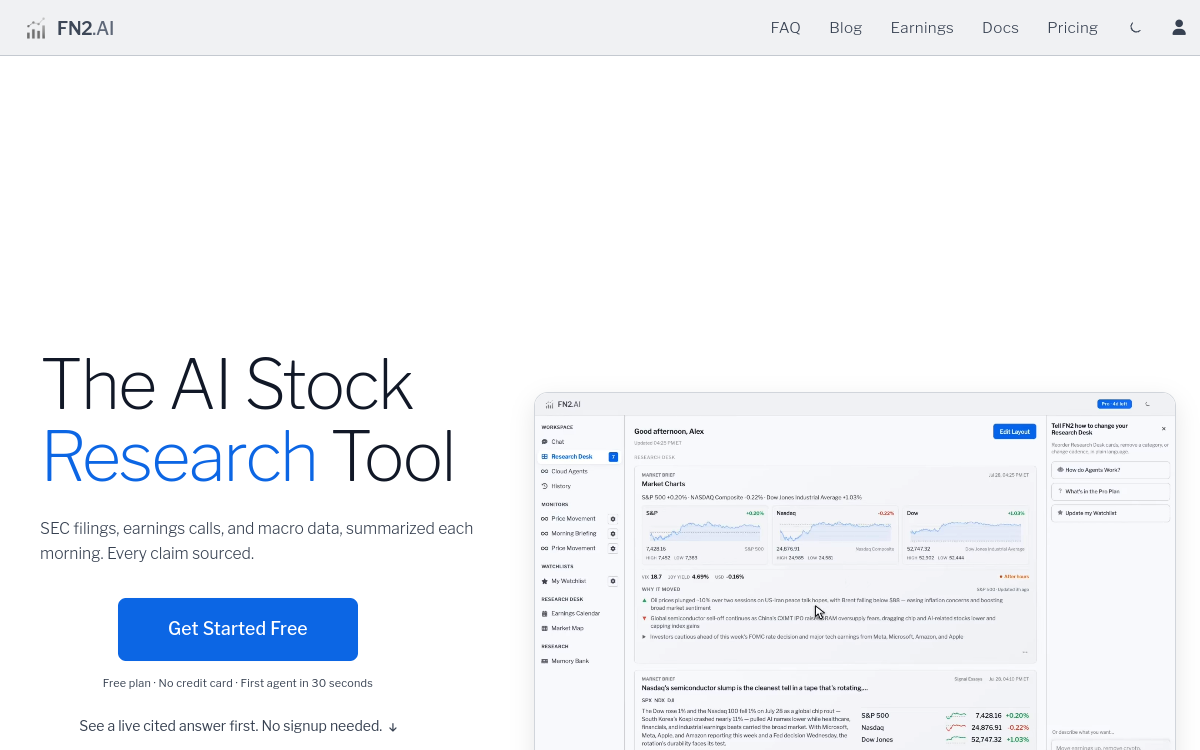The height and width of the screenshot is (750, 1200).
Task: Click the Nasdaq's semiconductor slump headline
Action: (755, 688)
